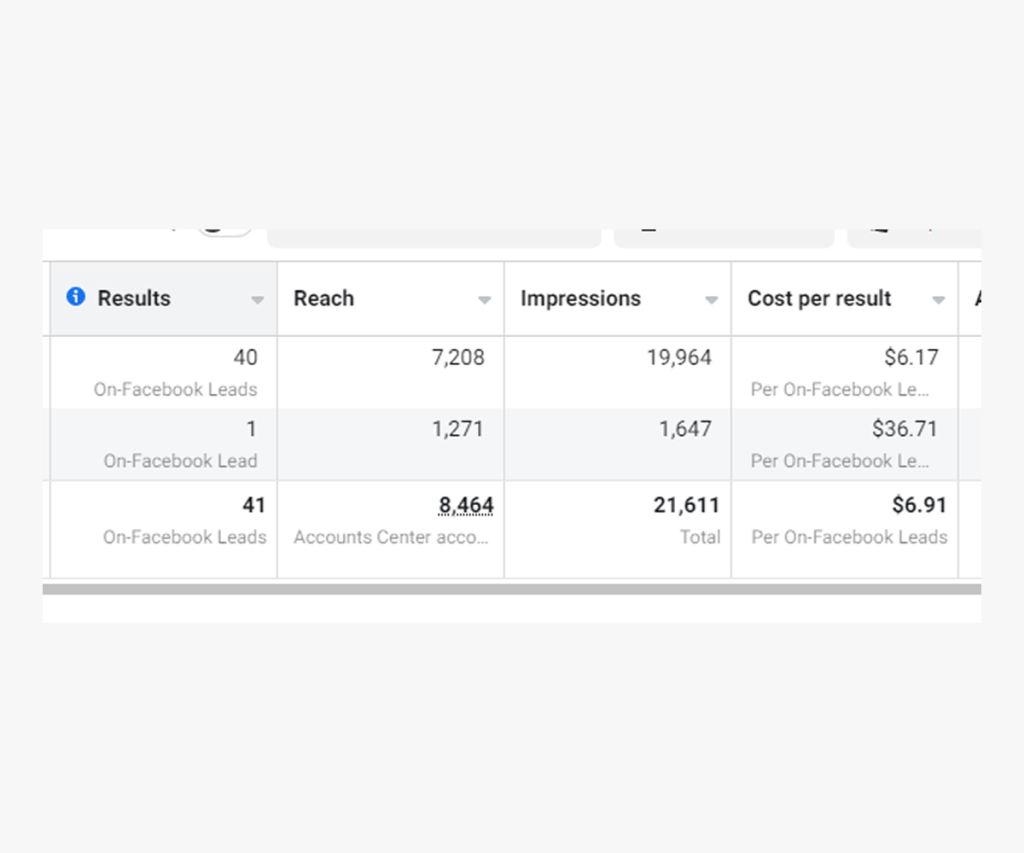Click the total reach value 8,464

point(466,505)
